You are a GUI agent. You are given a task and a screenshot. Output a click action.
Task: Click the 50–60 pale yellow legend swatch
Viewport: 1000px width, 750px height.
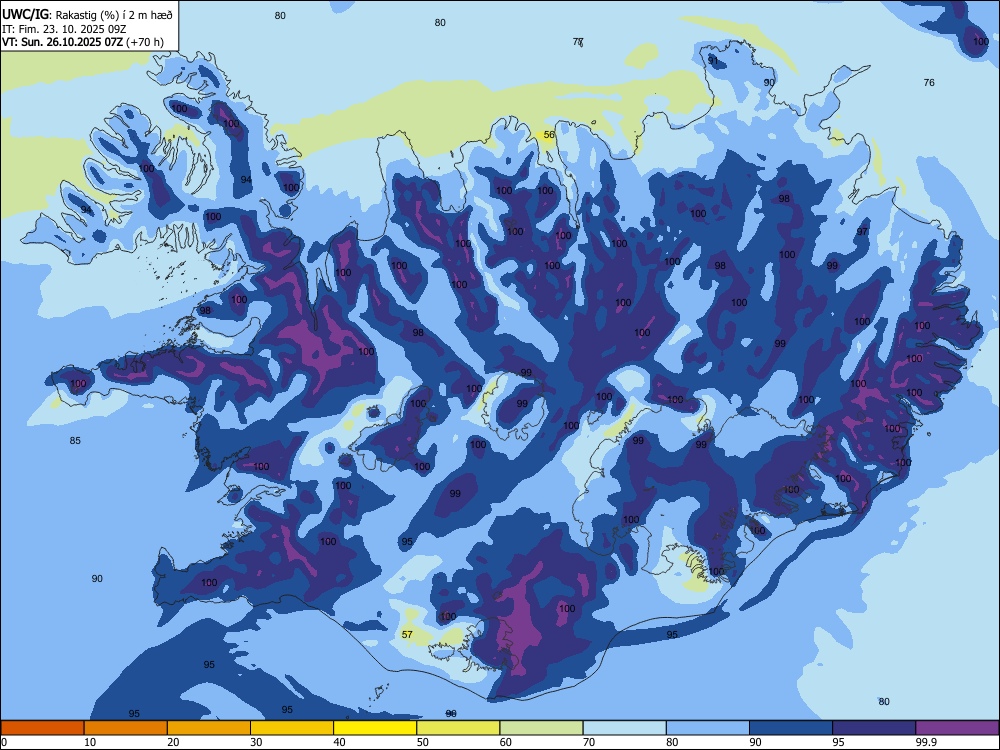tap(458, 728)
